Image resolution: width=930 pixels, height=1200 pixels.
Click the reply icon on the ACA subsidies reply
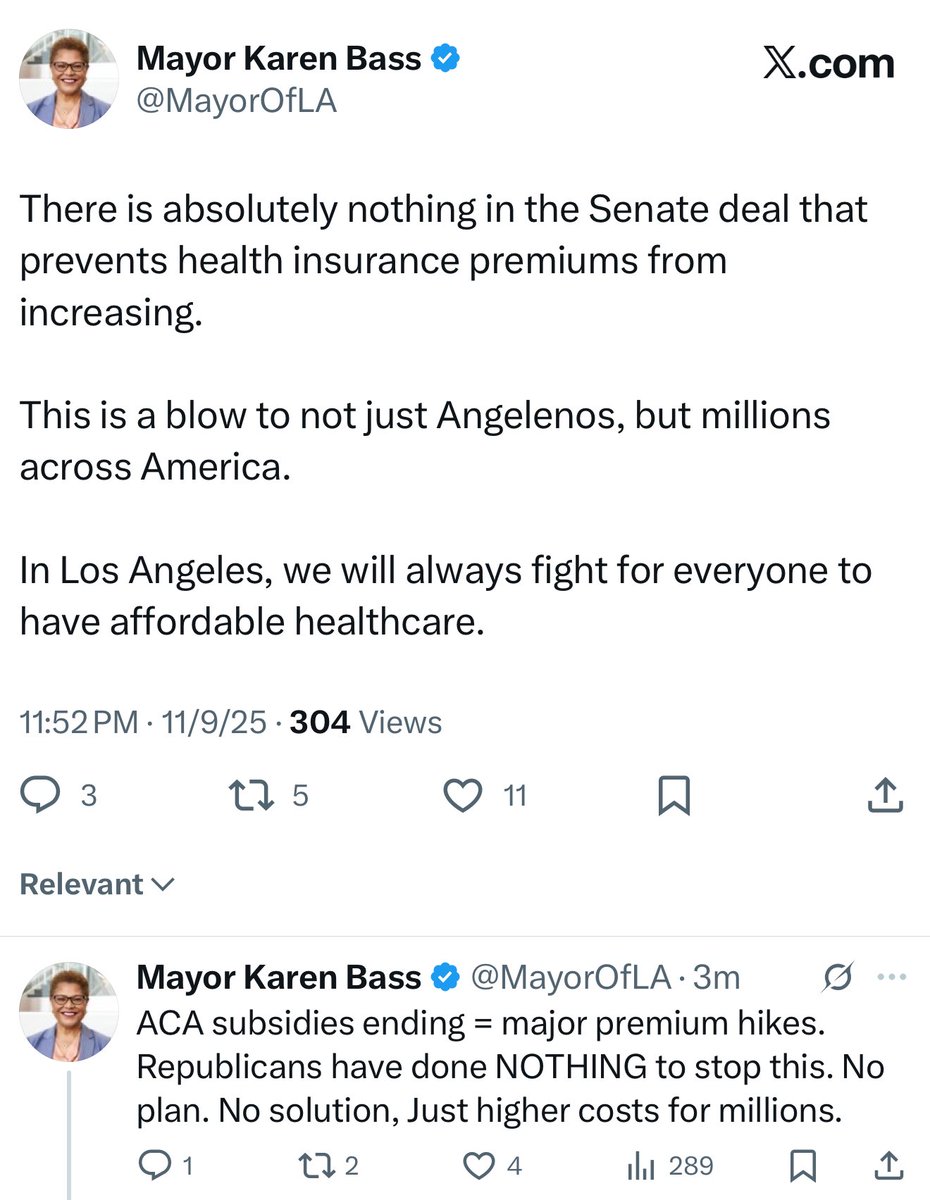coord(155,1165)
